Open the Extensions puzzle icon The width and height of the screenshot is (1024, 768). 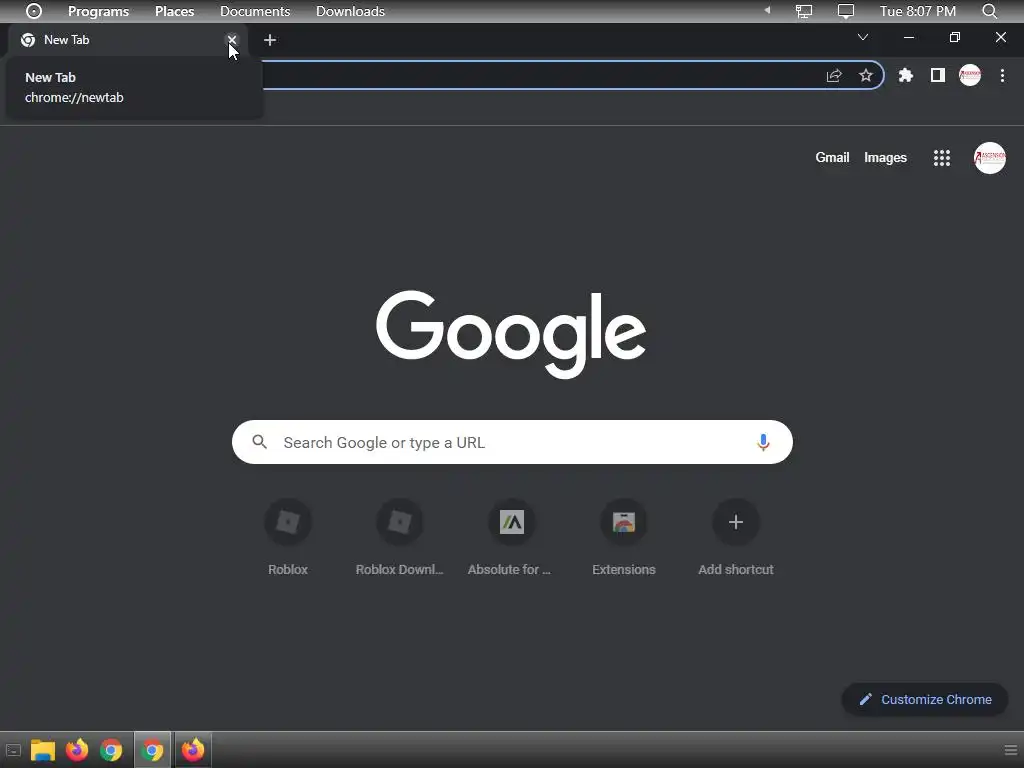click(906, 75)
